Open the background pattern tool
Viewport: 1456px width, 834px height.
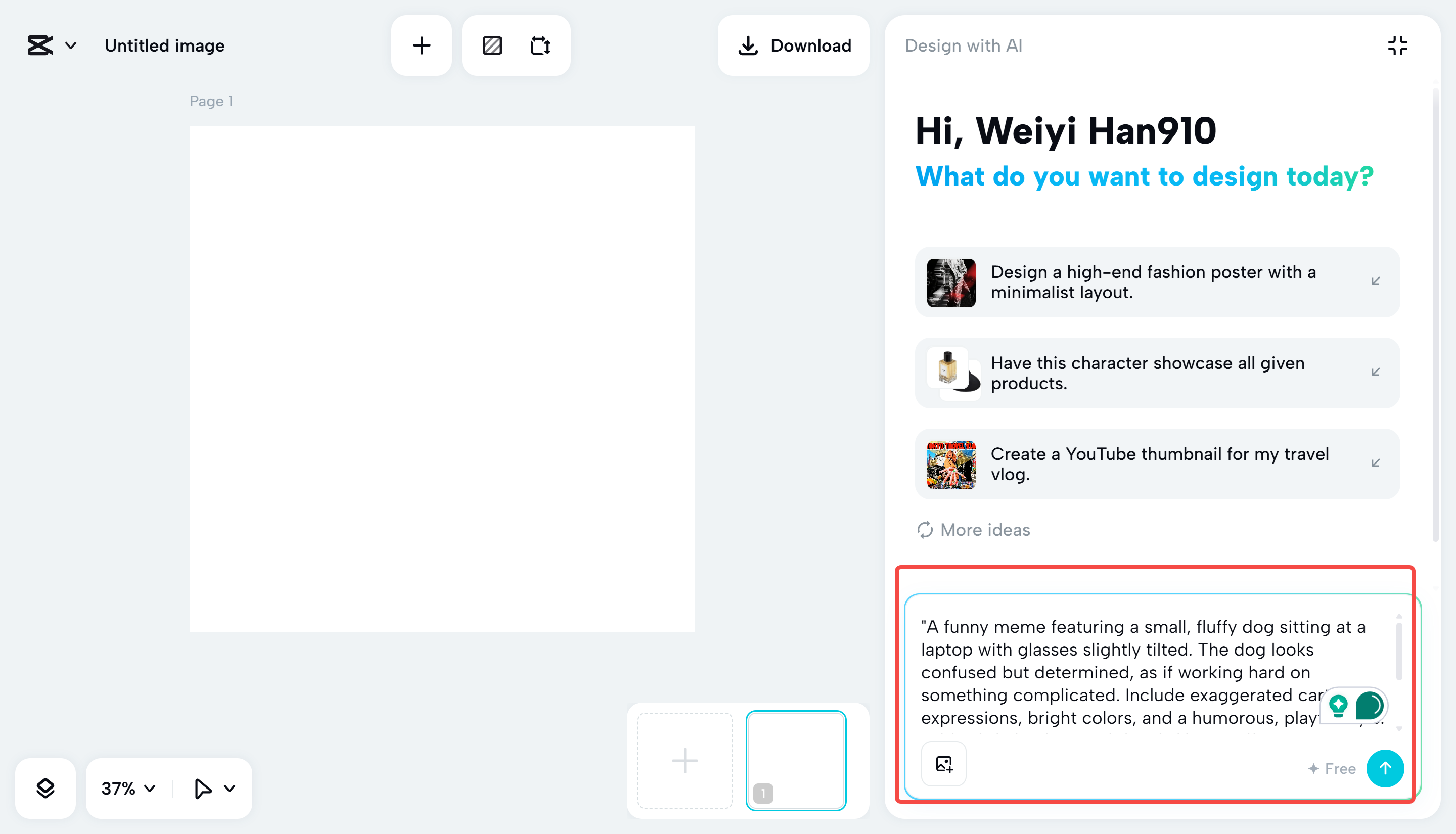(x=492, y=45)
